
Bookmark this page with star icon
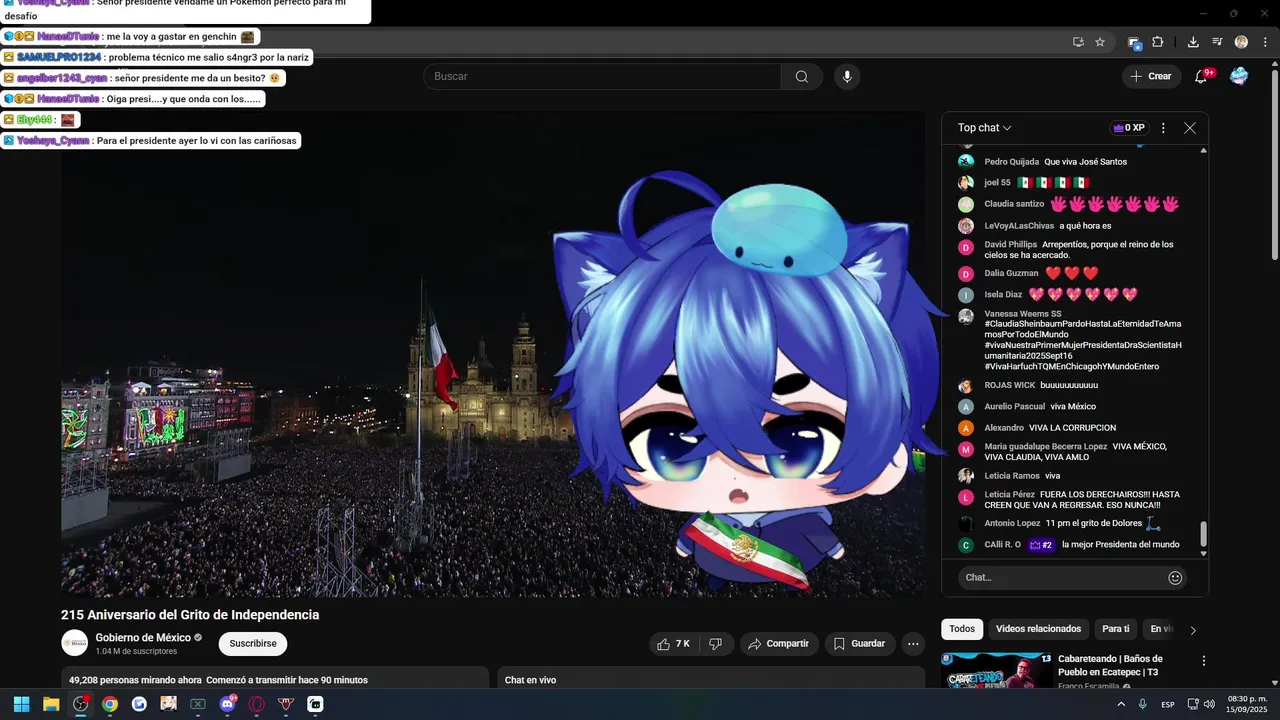pos(1100,42)
